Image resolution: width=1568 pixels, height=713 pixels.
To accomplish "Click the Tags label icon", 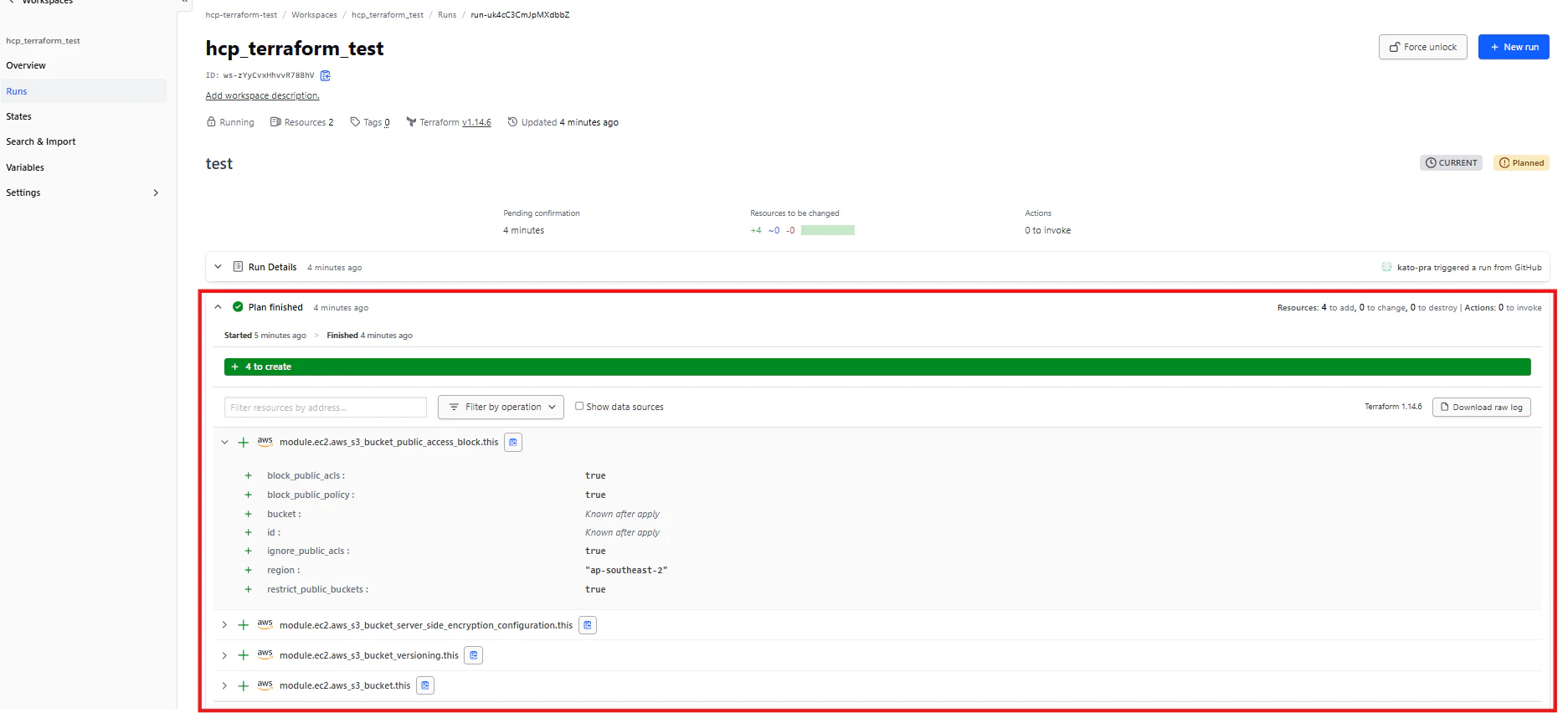I will pyautogui.click(x=355, y=122).
